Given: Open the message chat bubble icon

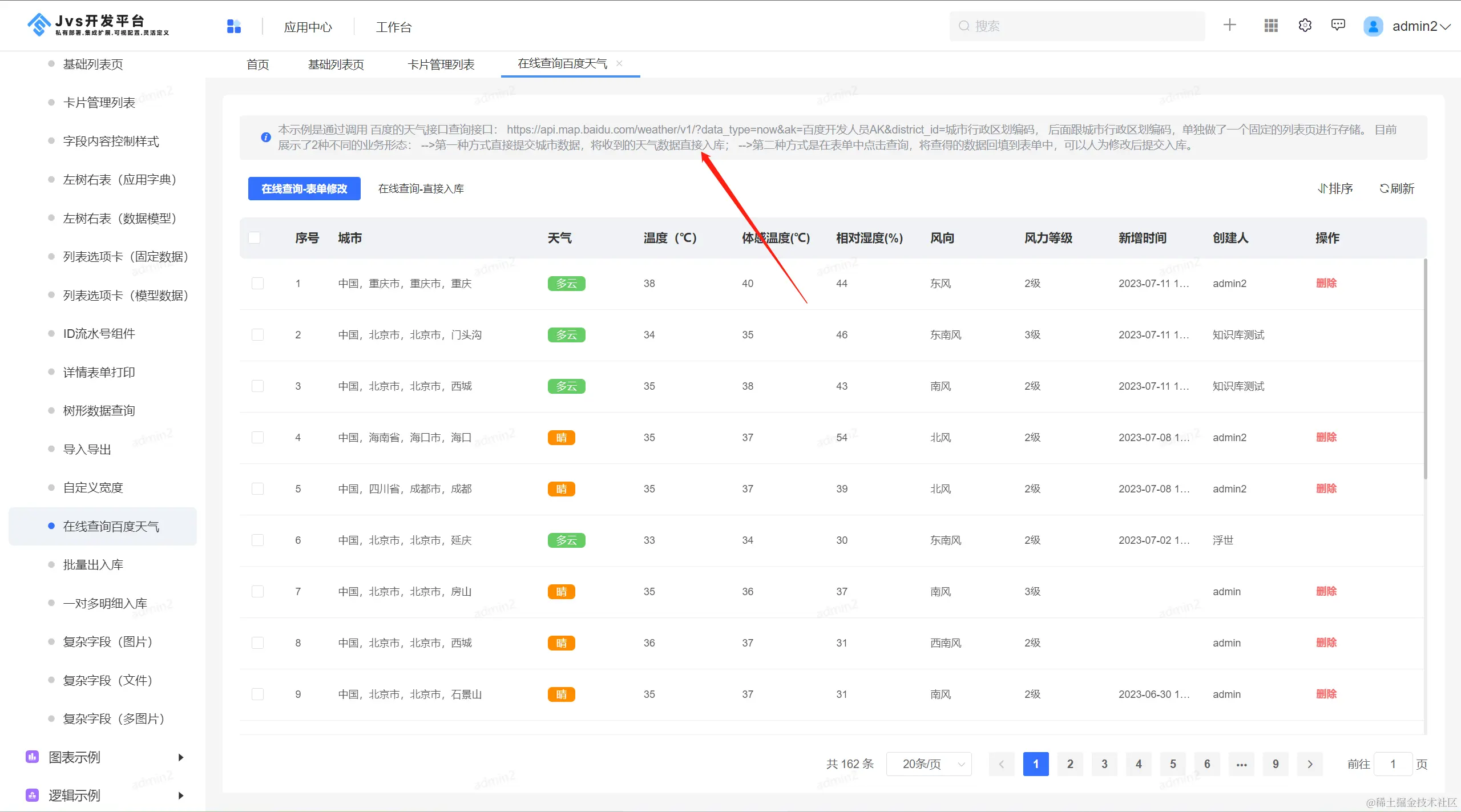Looking at the screenshot, I should tap(1338, 25).
